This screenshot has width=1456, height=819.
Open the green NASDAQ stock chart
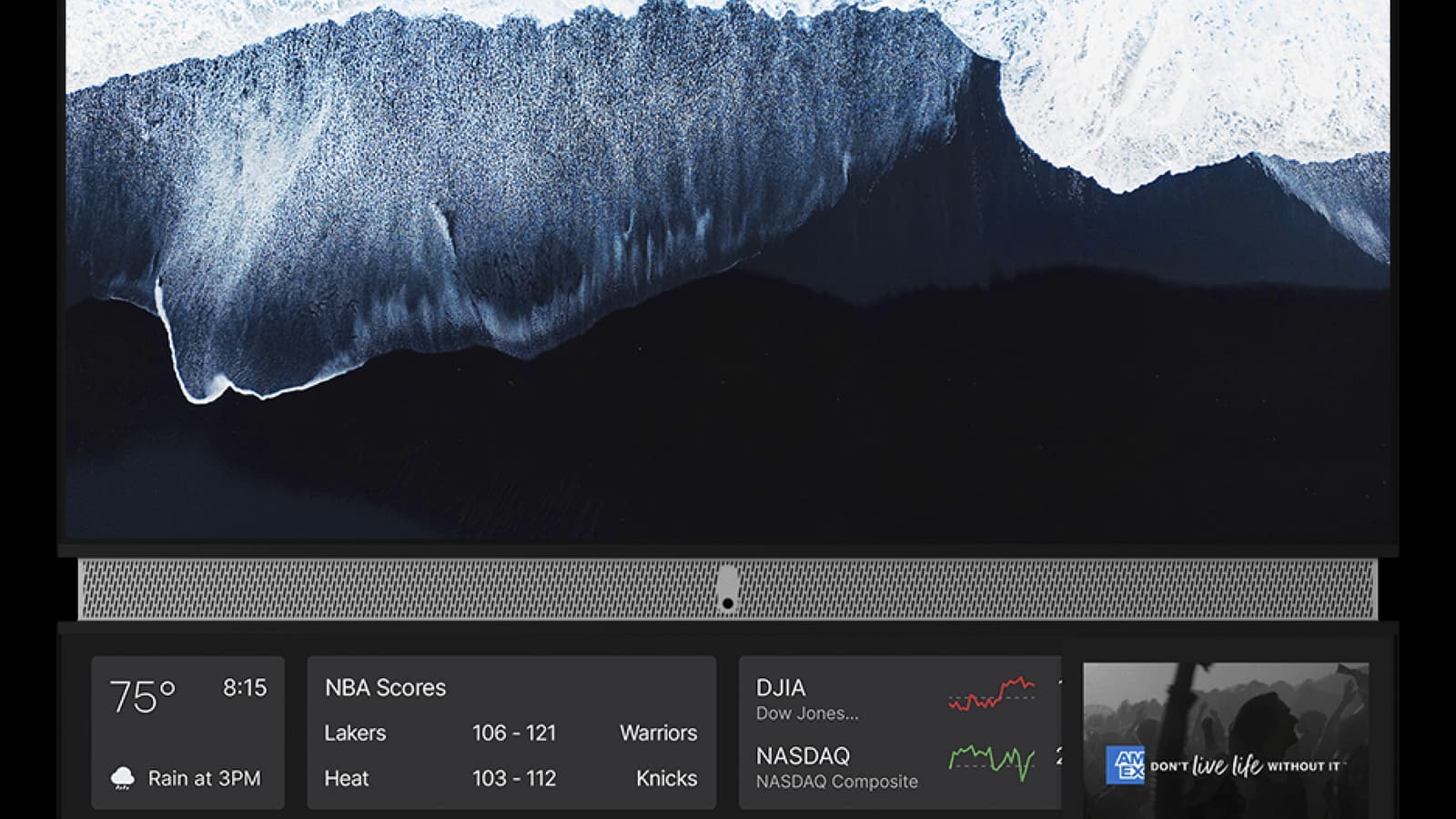click(991, 760)
